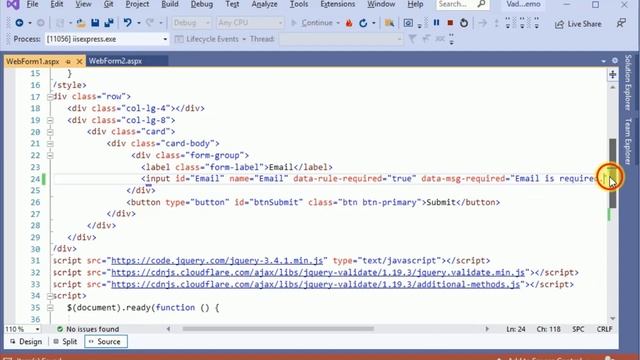Click the screenshot diagnostic tool icon
The height and width of the screenshot is (360, 640).
[x=408, y=23]
